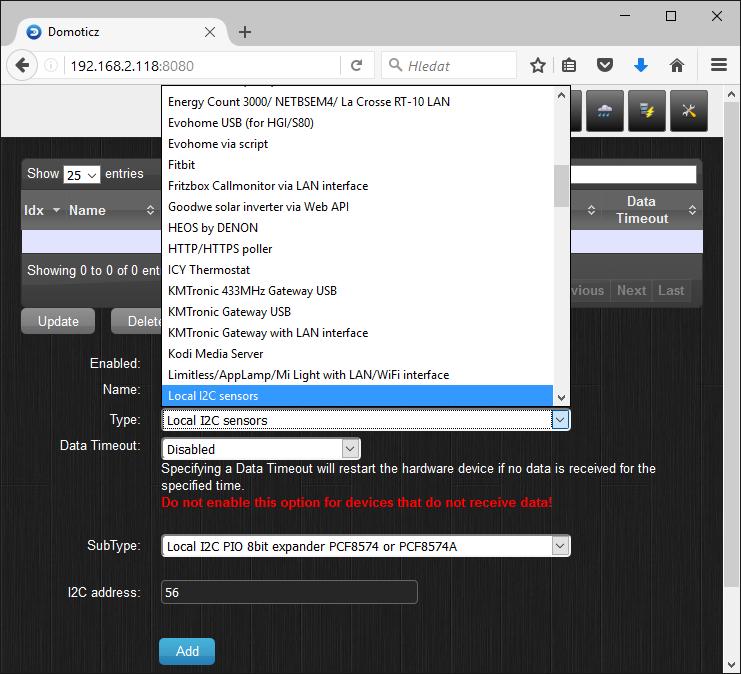The width and height of the screenshot is (741, 674).
Task: Sort table by Name column
Action: click(112, 210)
